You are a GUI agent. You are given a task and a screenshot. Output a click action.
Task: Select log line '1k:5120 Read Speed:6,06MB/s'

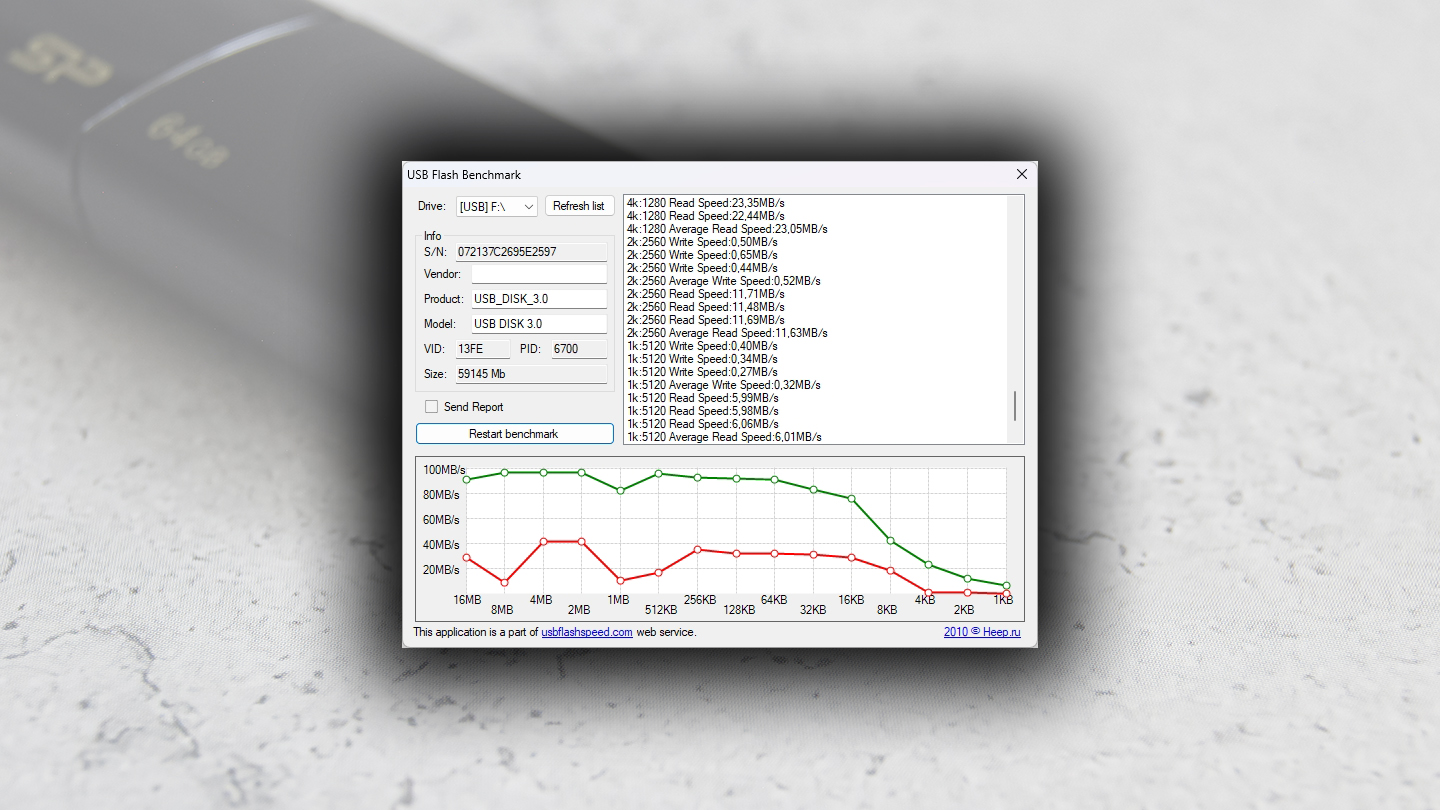tap(702, 424)
